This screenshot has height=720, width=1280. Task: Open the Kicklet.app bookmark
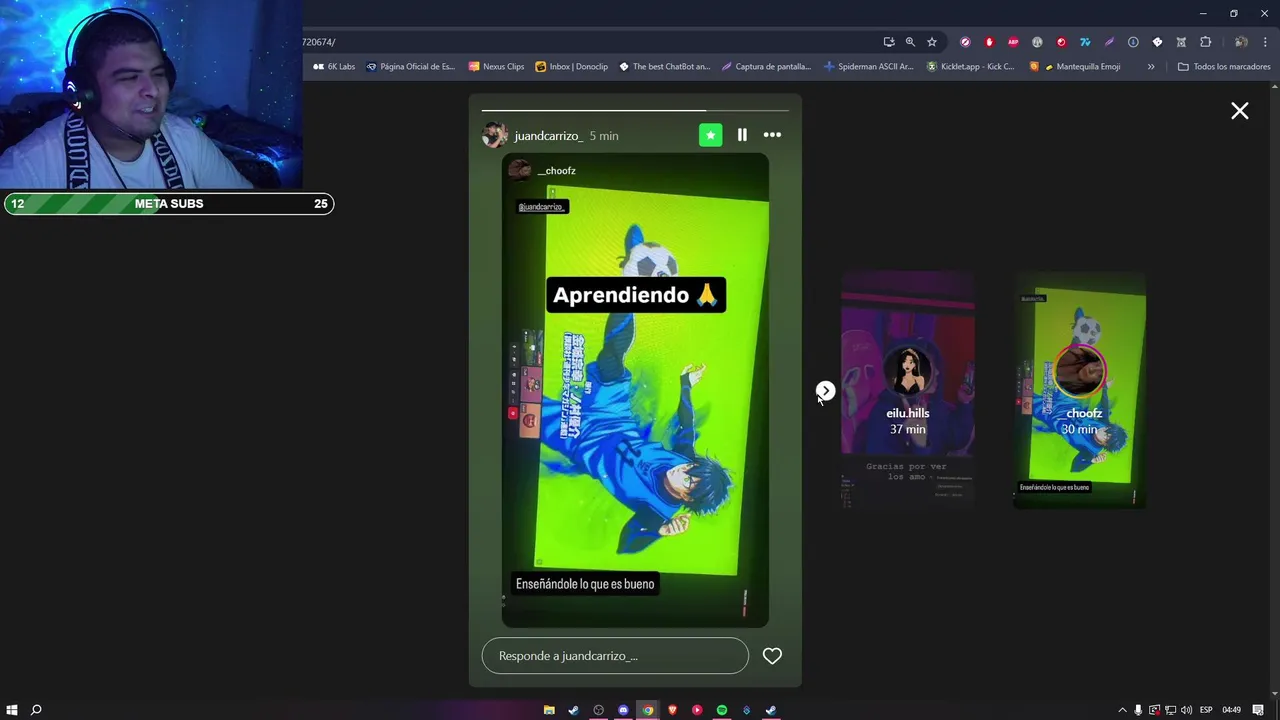point(970,67)
